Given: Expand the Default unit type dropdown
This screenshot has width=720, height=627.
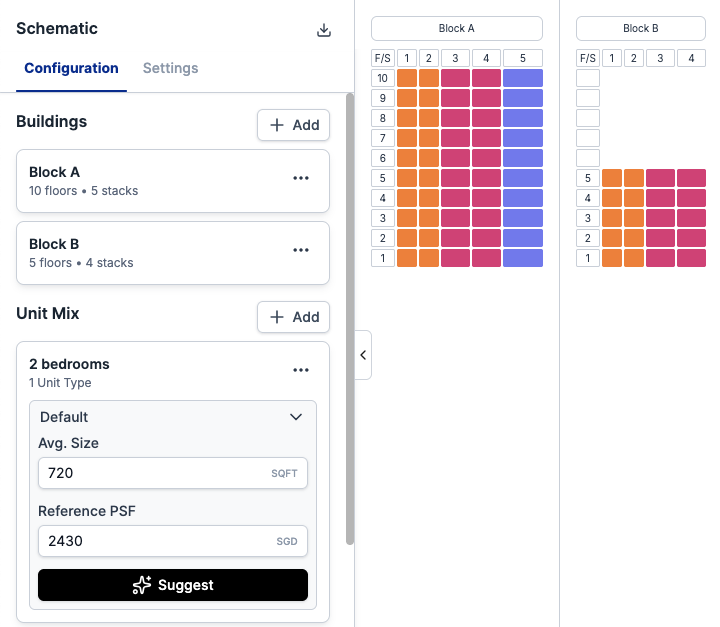Looking at the screenshot, I should 173,417.
